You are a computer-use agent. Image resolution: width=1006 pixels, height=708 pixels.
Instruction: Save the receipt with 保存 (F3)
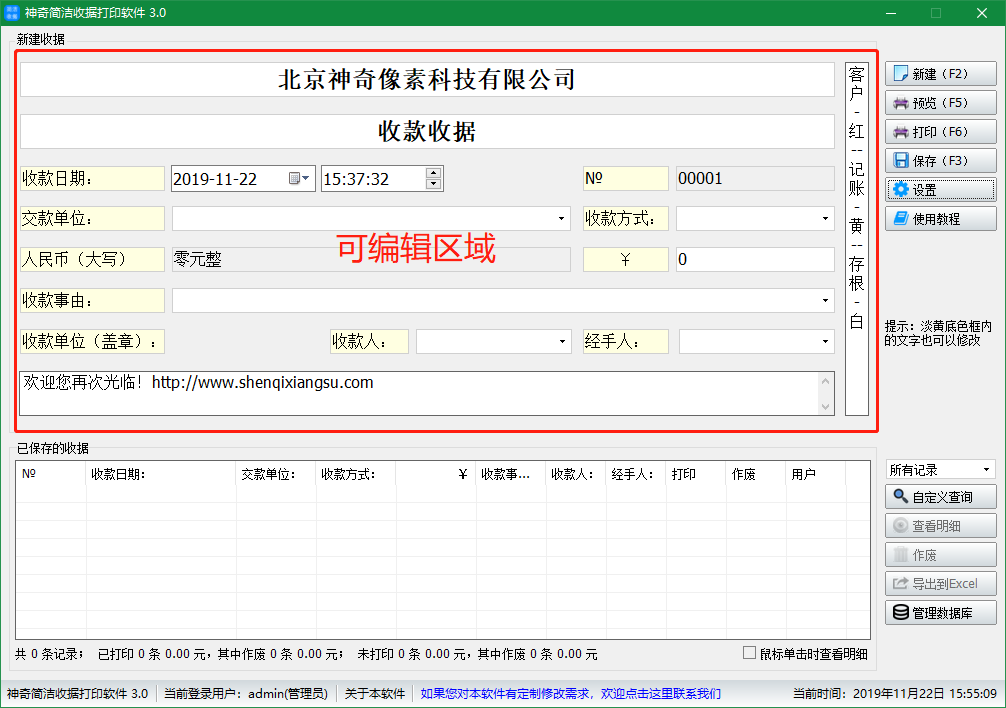940,161
